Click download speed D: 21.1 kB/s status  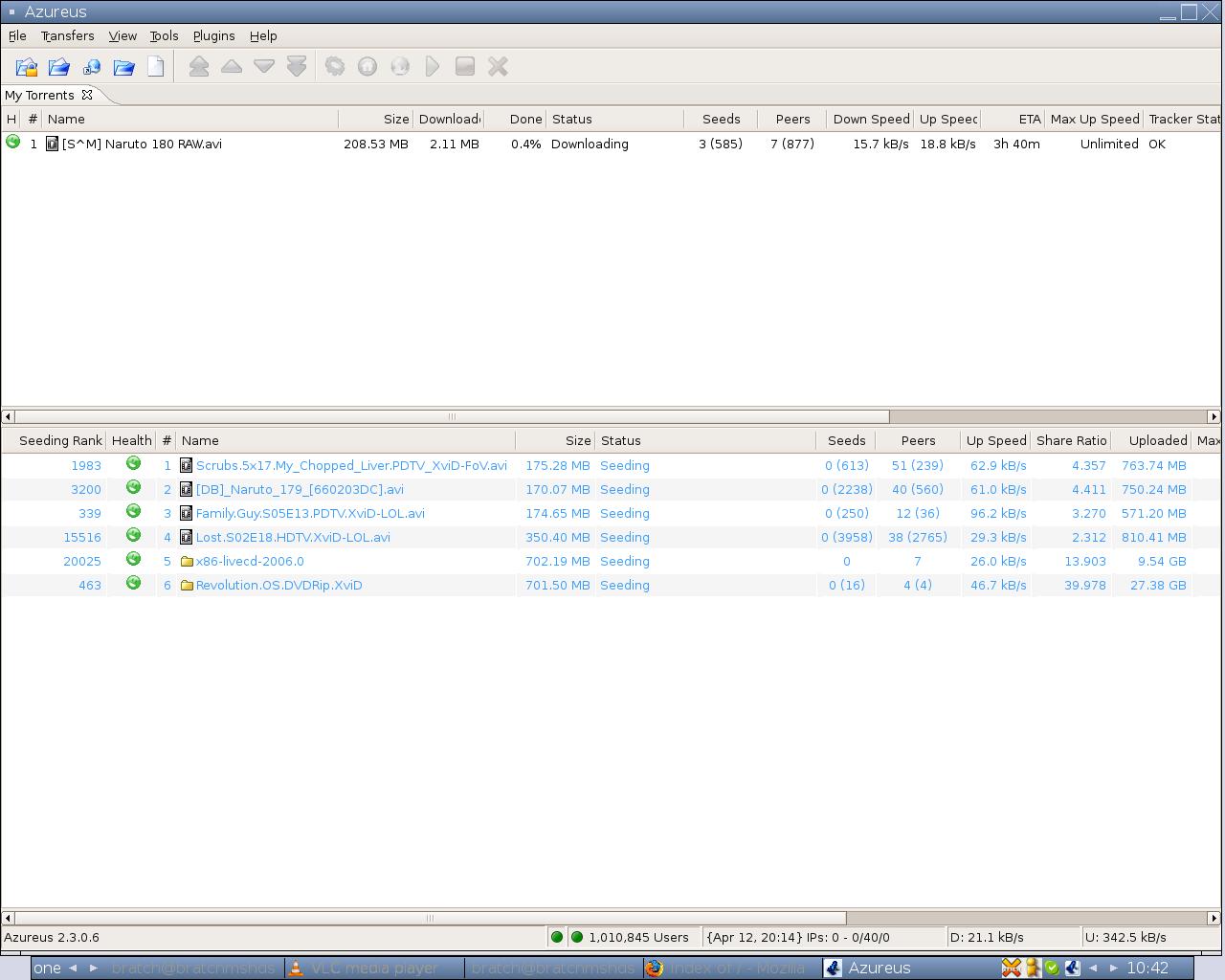point(987,937)
